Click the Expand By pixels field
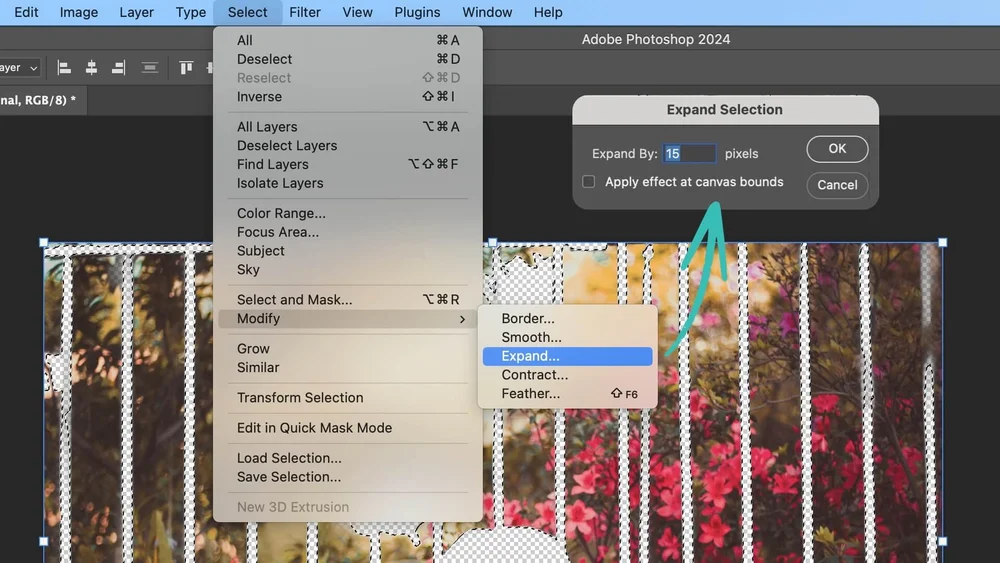Image resolution: width=1000 pixels, height=563 pixels. [689, 154]
